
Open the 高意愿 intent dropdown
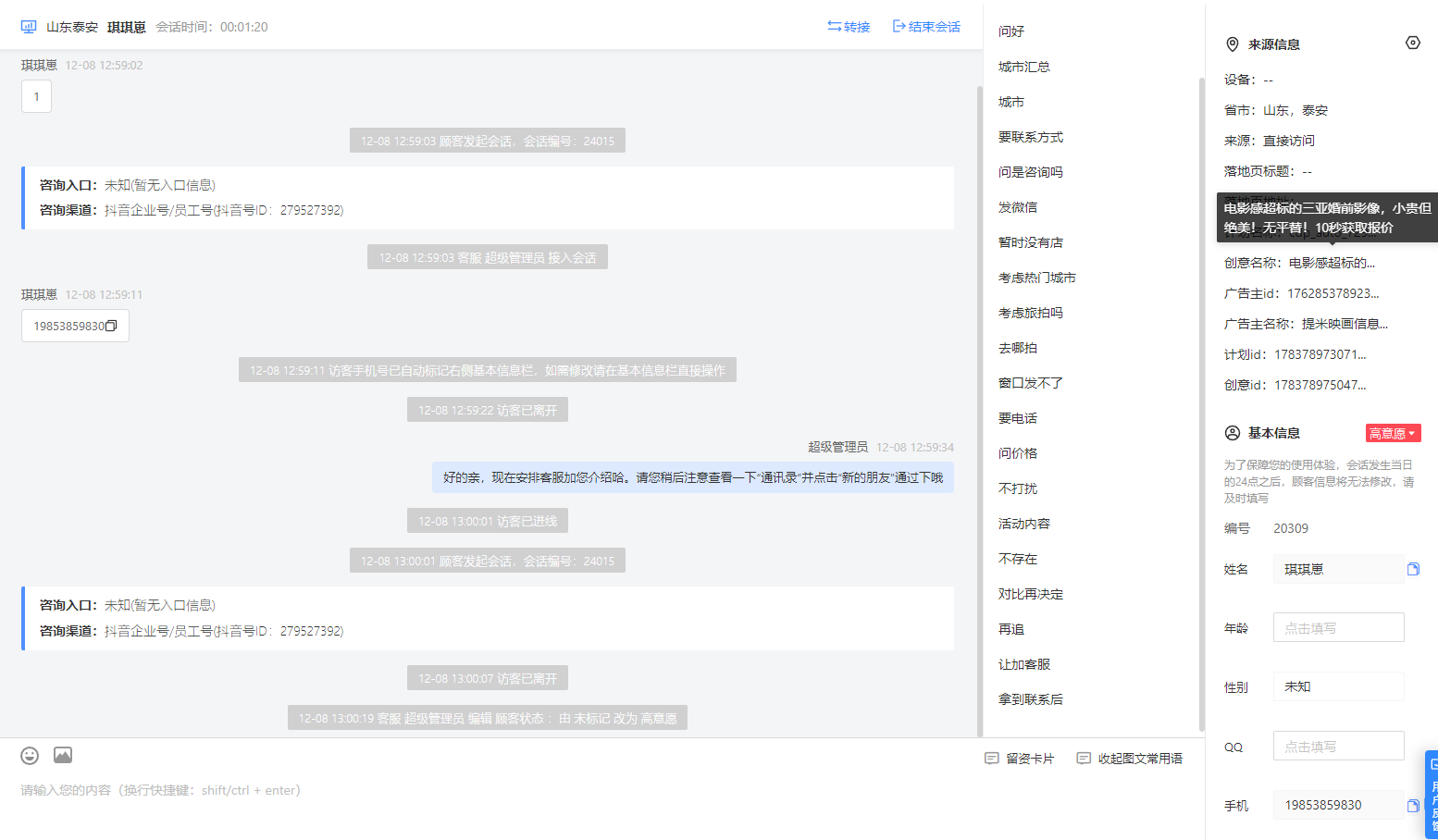tap(1393, 433)
